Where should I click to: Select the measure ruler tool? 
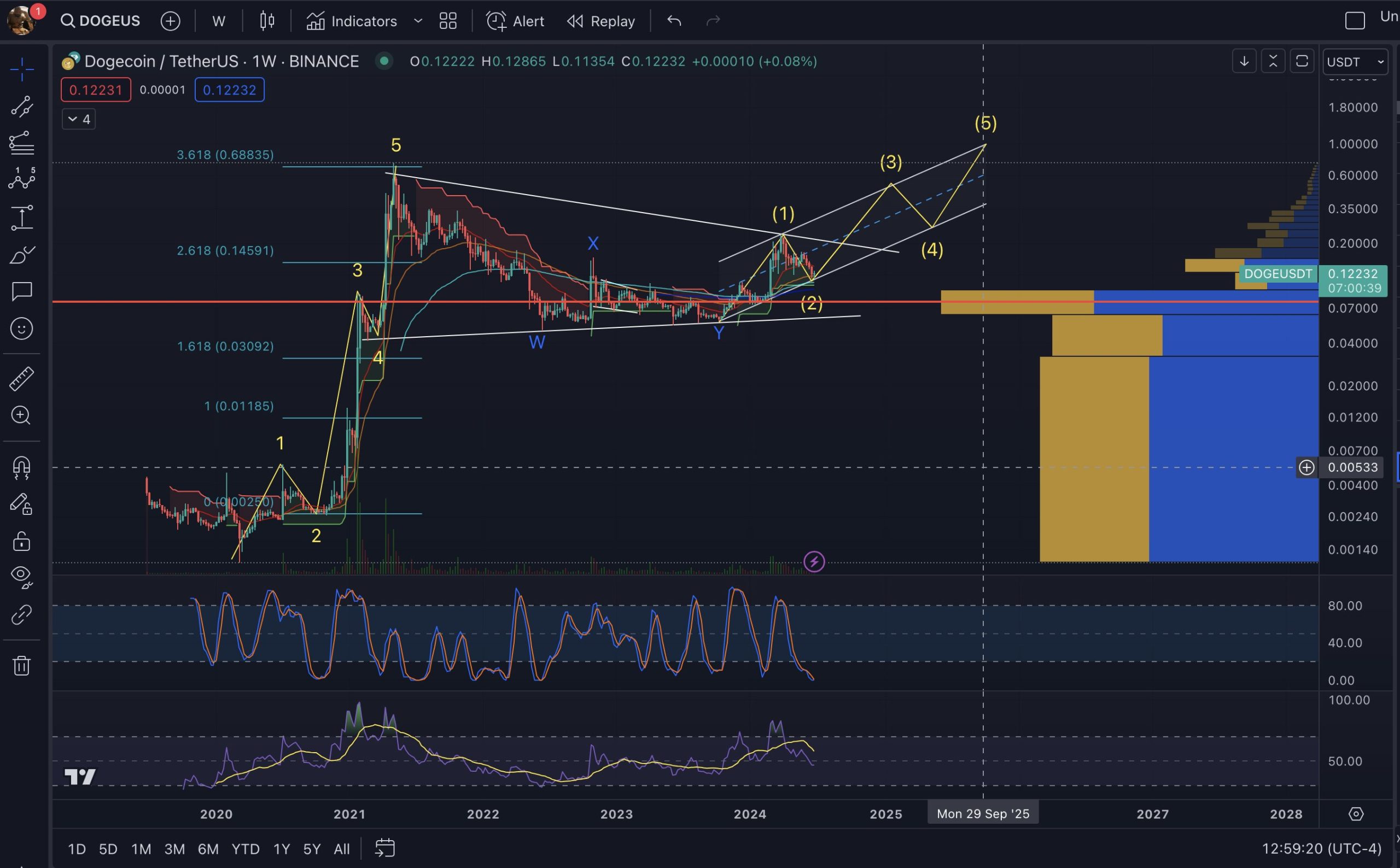pyautogui.click(x=22, y=379)
